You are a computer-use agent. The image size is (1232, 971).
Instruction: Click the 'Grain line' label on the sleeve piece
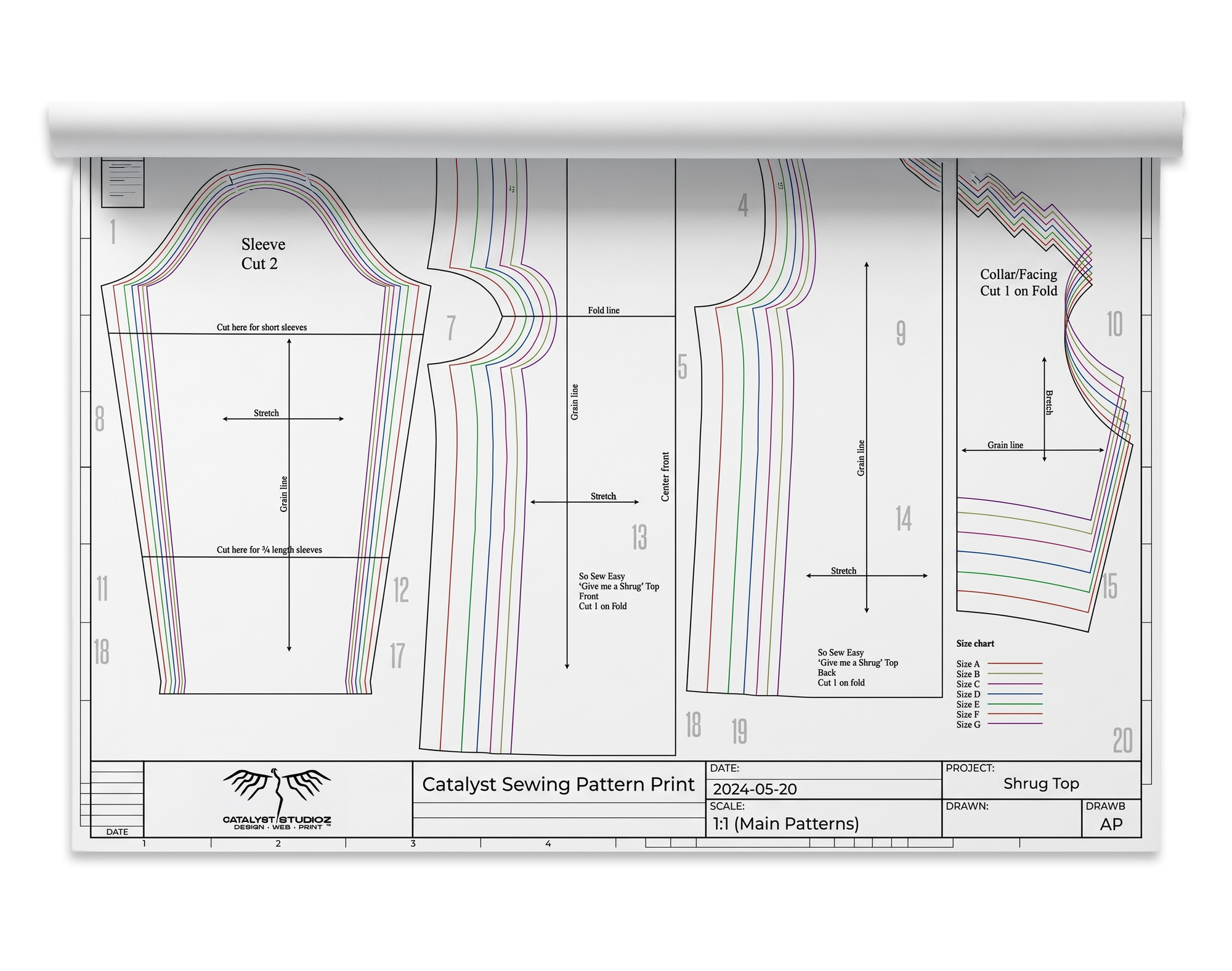(x=284, y=494)
